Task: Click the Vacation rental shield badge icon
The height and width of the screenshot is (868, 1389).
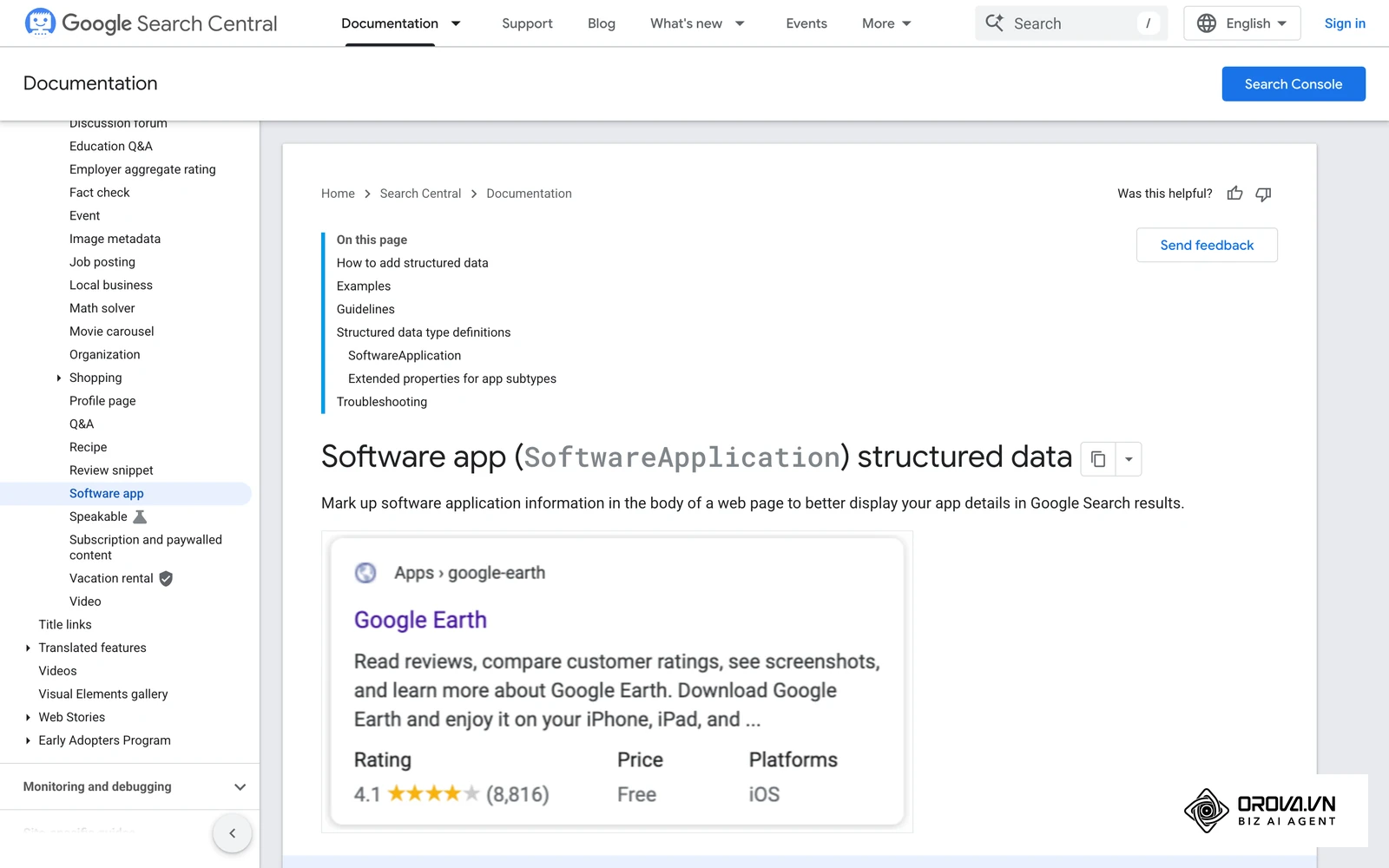Action: tap(166, 578)
